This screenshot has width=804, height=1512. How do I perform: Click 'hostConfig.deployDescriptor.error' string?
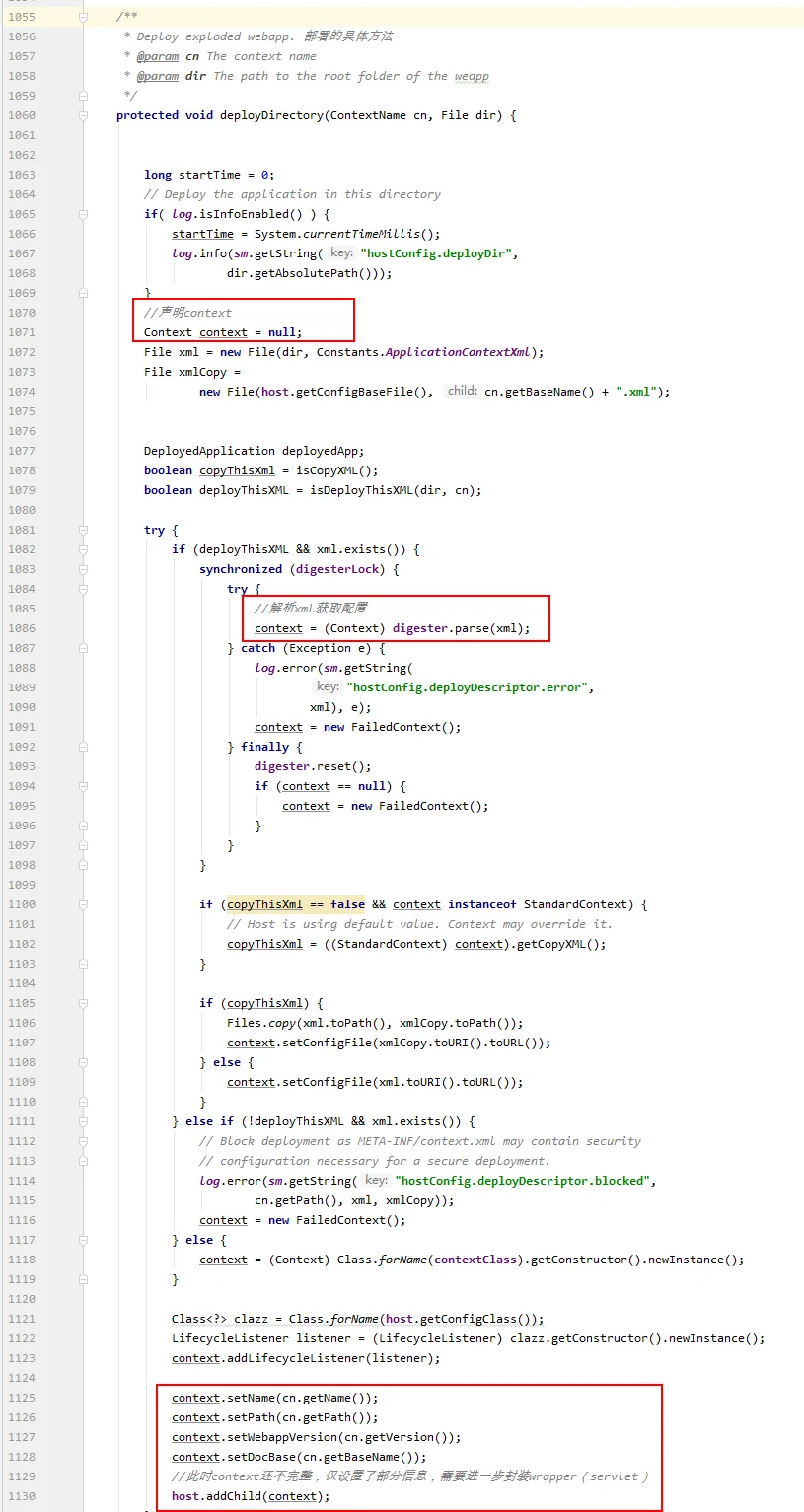[468, 687]
